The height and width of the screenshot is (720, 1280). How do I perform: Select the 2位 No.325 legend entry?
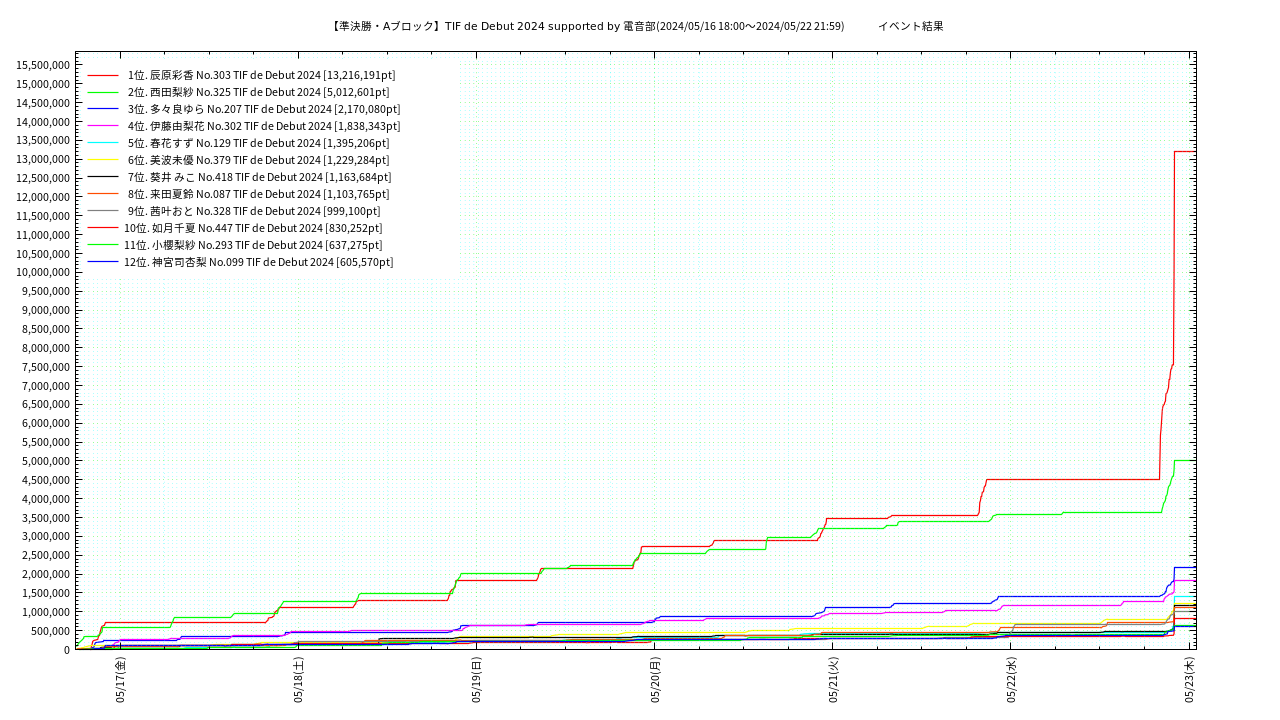pos(259,92)
